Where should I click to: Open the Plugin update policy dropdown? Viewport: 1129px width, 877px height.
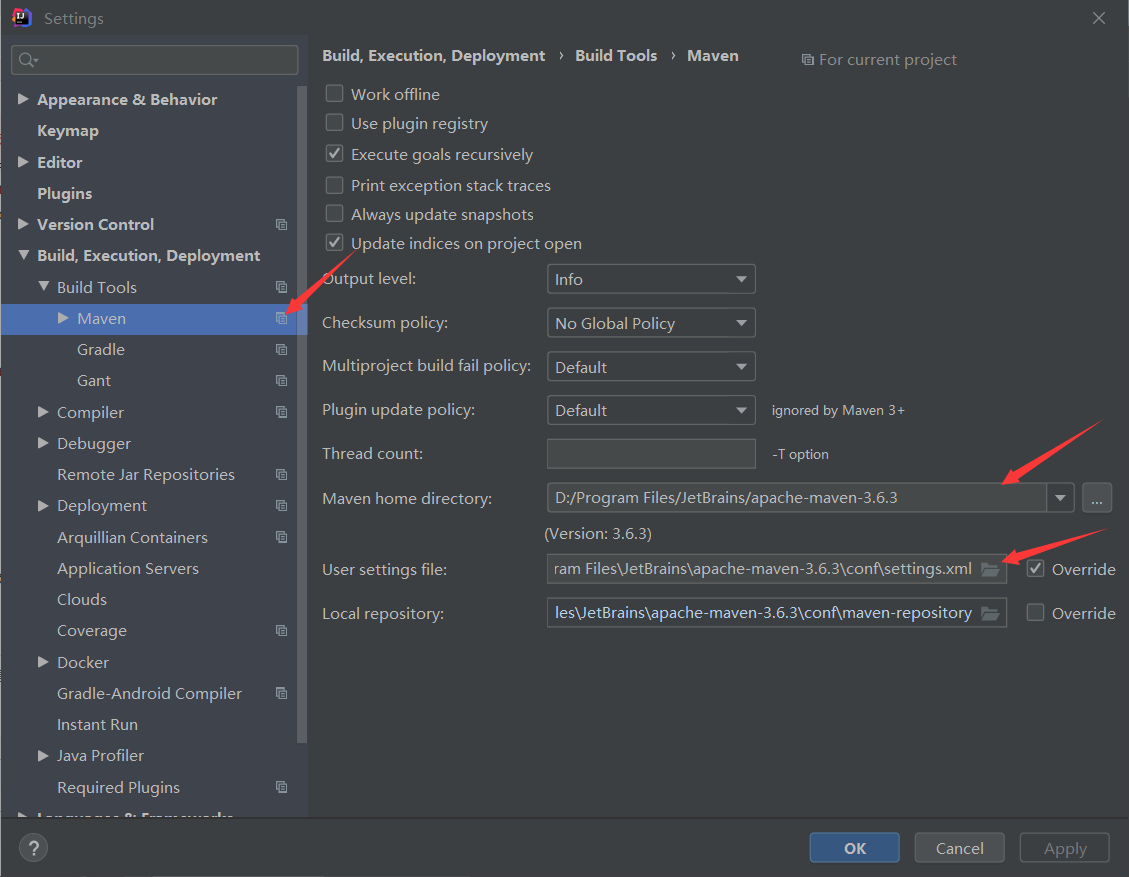(x=651, y=410)
